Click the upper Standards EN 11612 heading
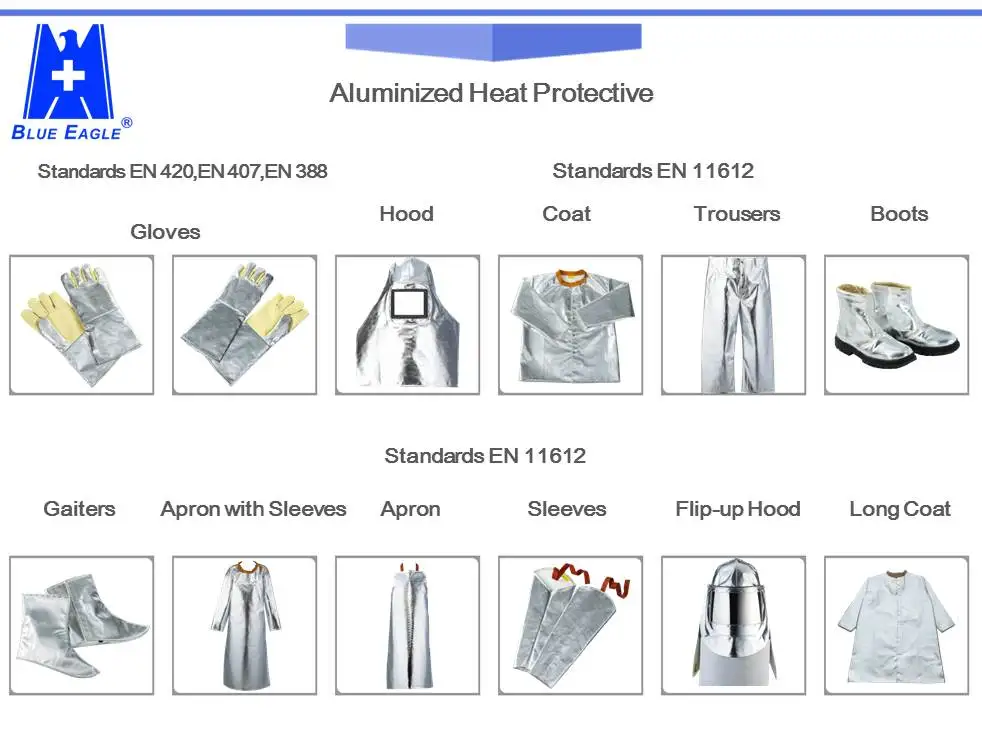This screenshot has width=982, height=756. coord(653,170)
